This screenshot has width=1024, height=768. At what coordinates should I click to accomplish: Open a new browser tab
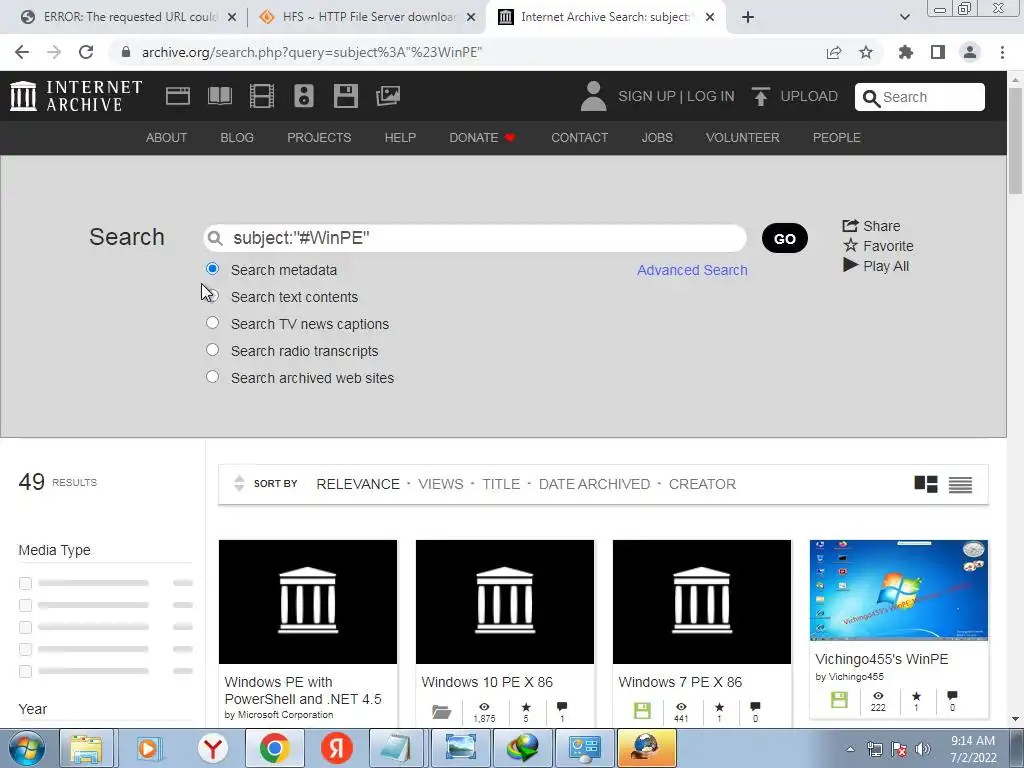(x=748, y=17)
